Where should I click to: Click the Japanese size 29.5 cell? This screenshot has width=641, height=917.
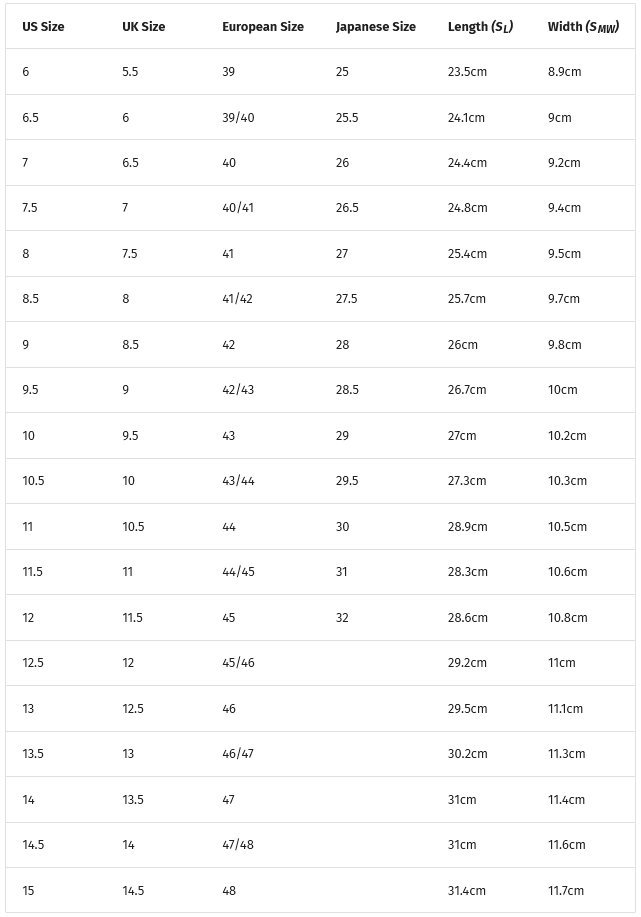347,481
